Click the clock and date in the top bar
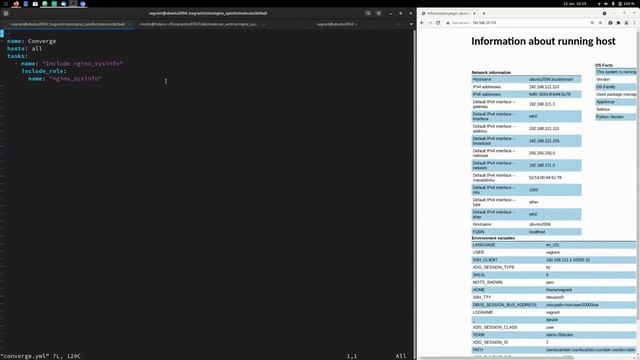The image size is (640, 360). [x=575, y=4]
